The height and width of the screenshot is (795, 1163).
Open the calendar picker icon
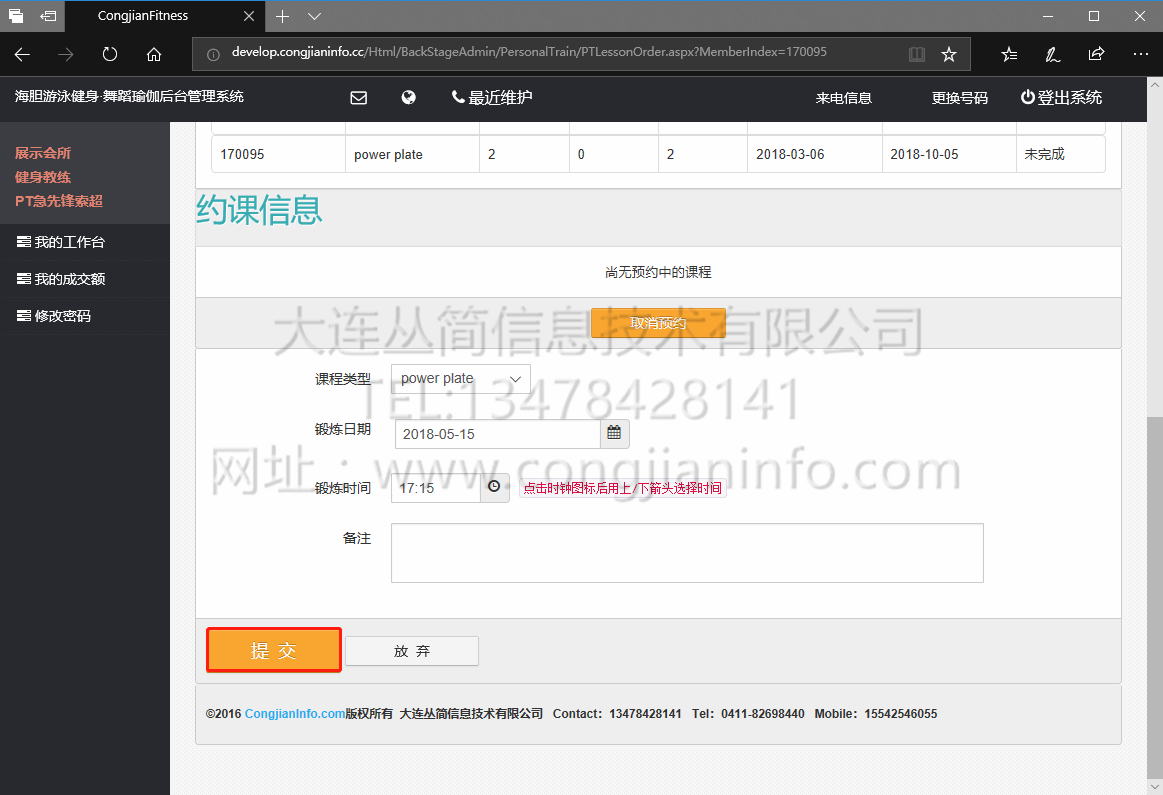click(614, 433)
